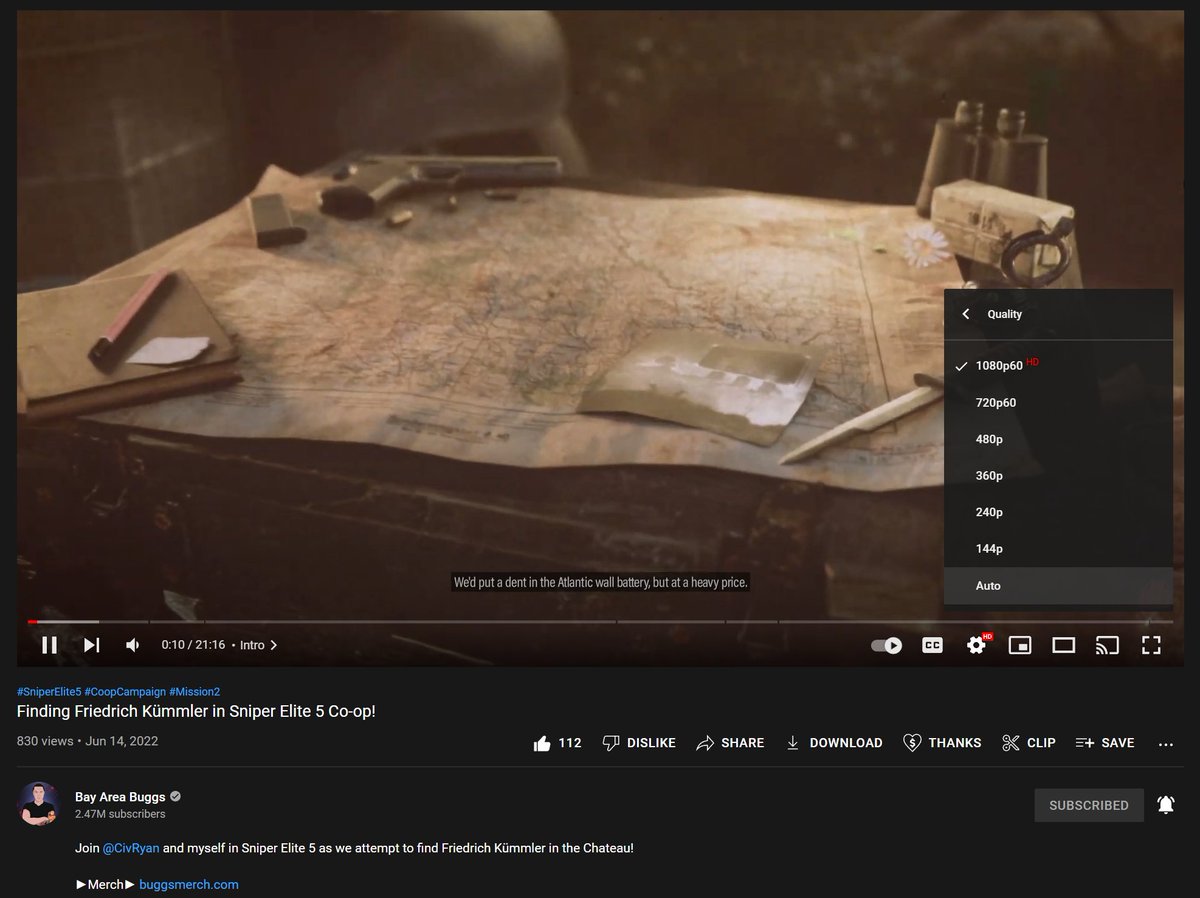Open the #SniperElite5 hashtag

click(49, 691)
